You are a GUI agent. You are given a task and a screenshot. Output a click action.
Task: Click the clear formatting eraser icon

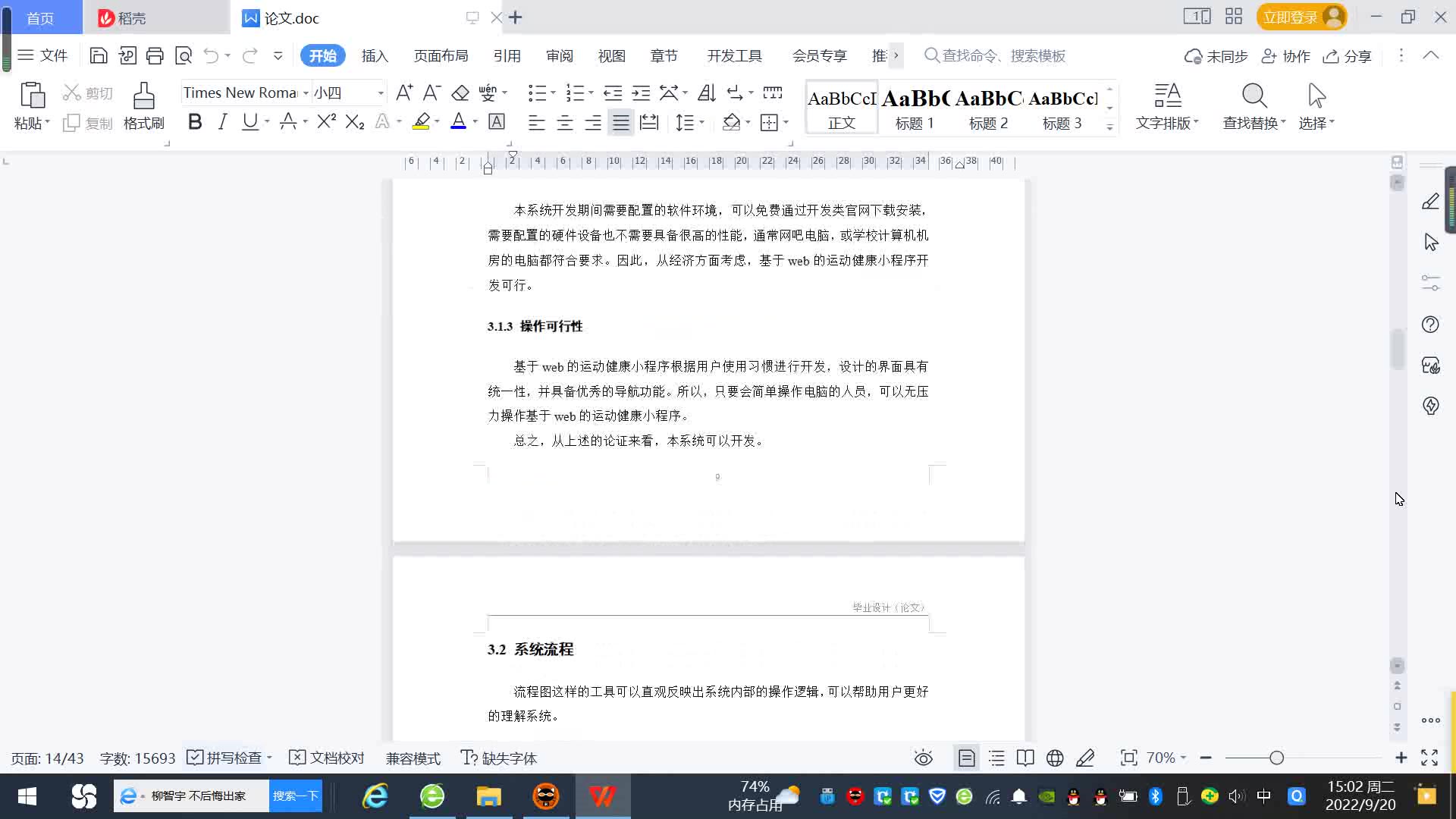coord(460,93)
